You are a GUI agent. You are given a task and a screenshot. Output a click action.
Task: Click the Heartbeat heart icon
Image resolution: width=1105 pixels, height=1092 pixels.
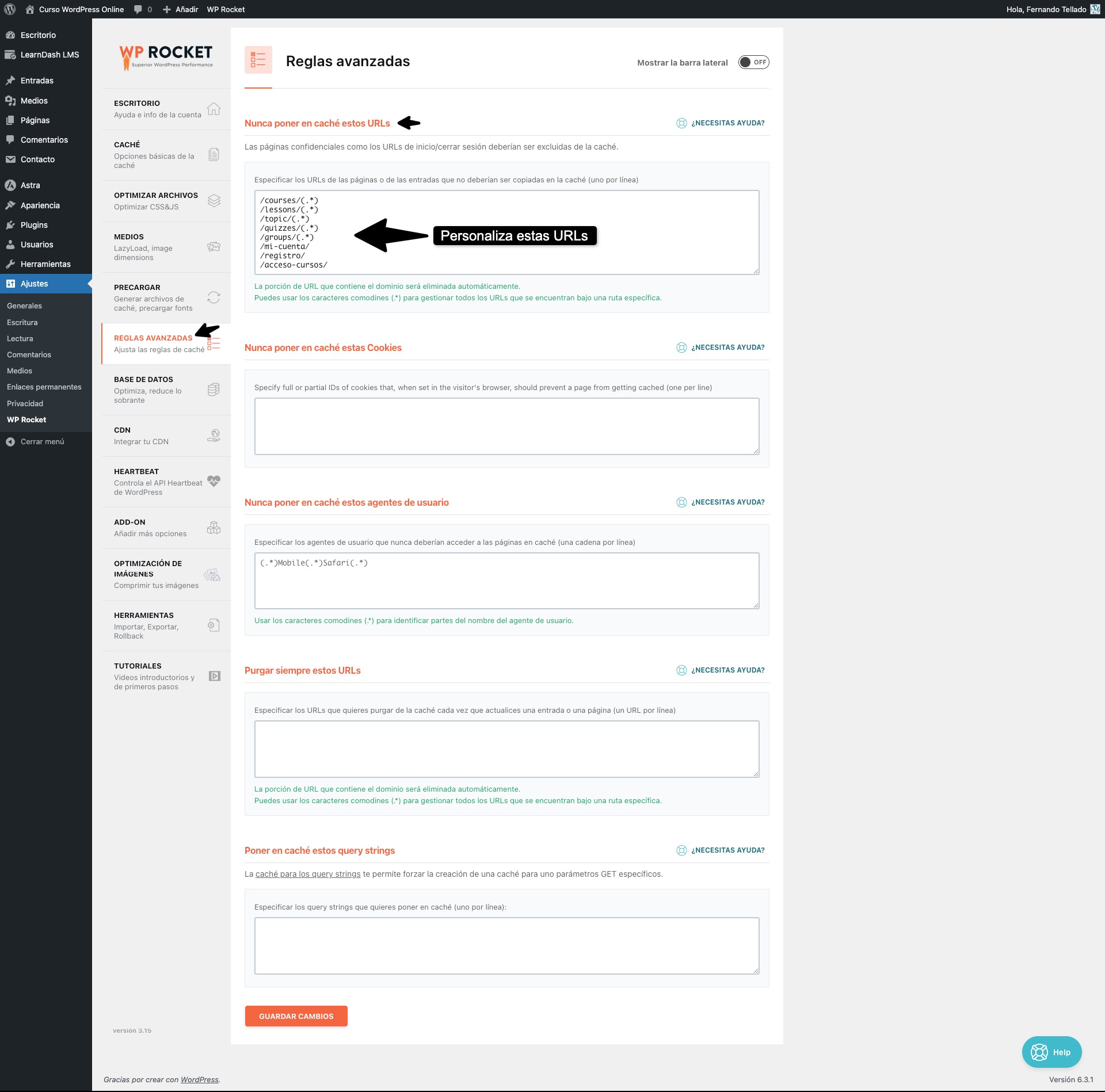coord(214,481)
